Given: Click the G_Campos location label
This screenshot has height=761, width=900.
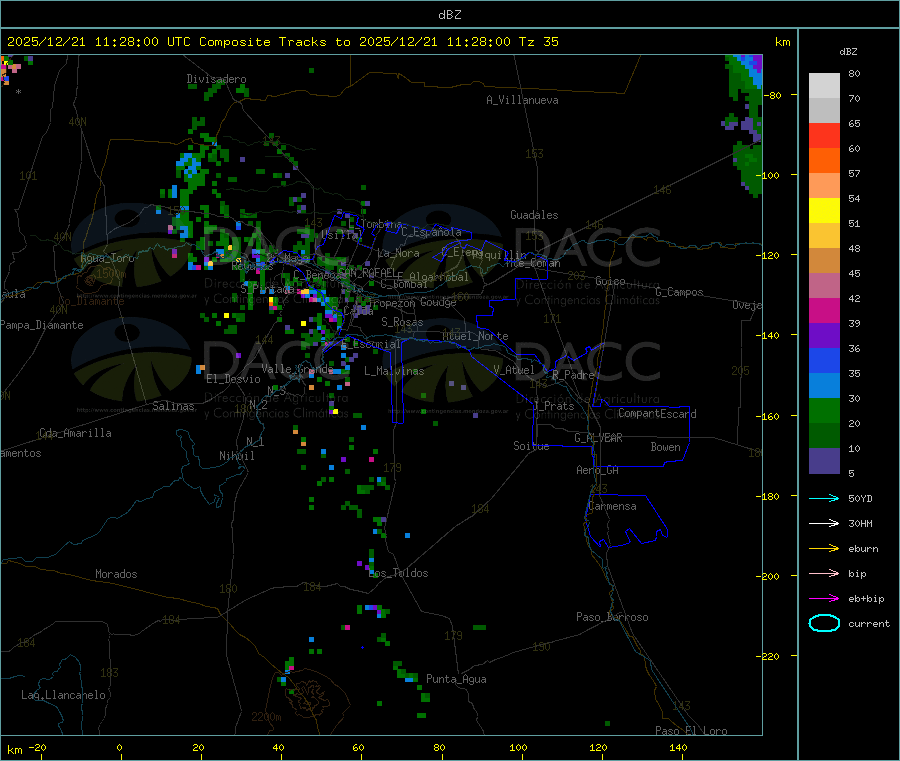Looking at the screenshot, I should tap(680, 292).
